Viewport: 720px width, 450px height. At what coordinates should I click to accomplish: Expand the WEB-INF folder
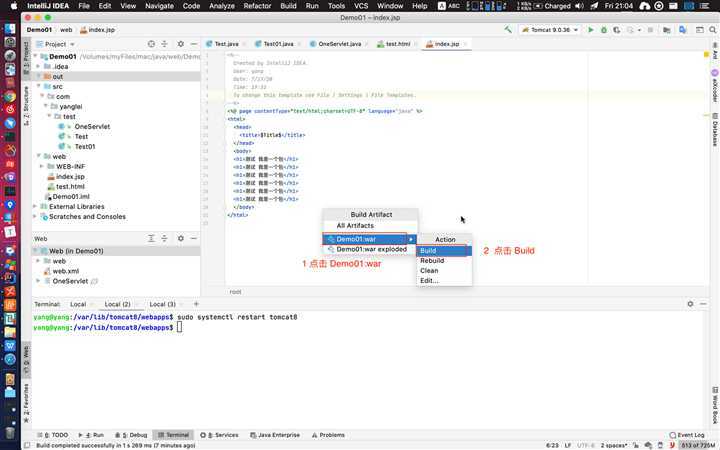(x=42, y=166)
